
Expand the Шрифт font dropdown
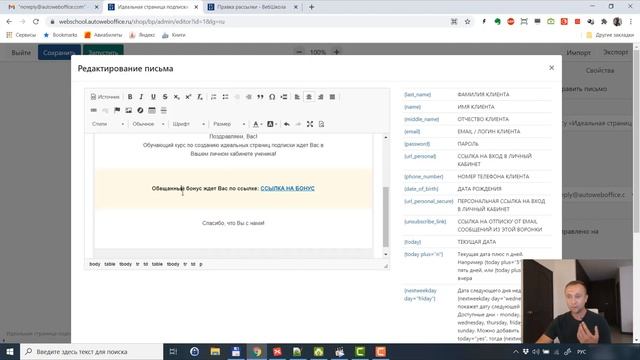[189, 124]
